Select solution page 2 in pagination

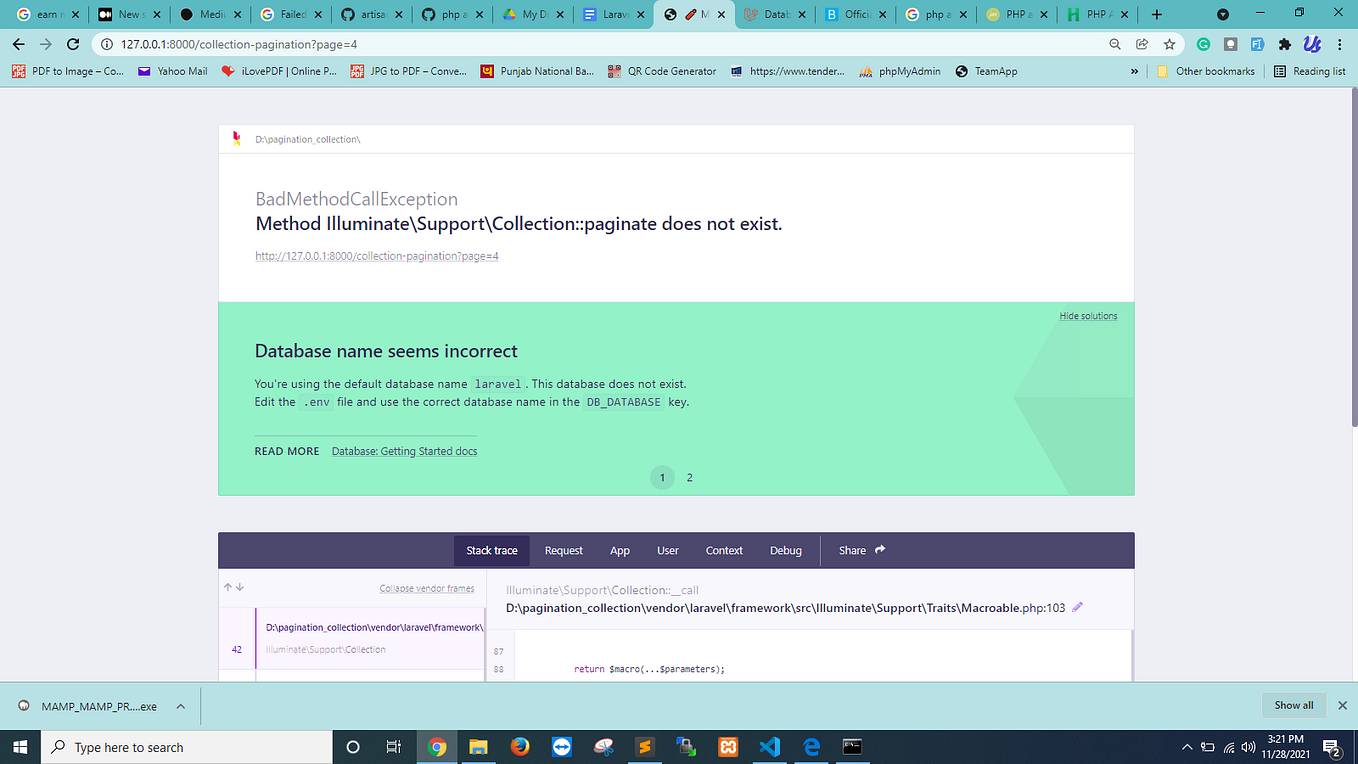click(x=689, y=477)
